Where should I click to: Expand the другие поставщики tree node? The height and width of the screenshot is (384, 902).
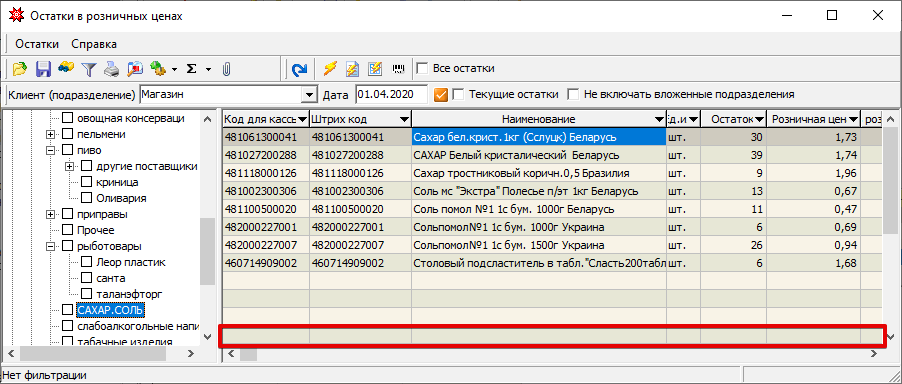click(70, 166)
